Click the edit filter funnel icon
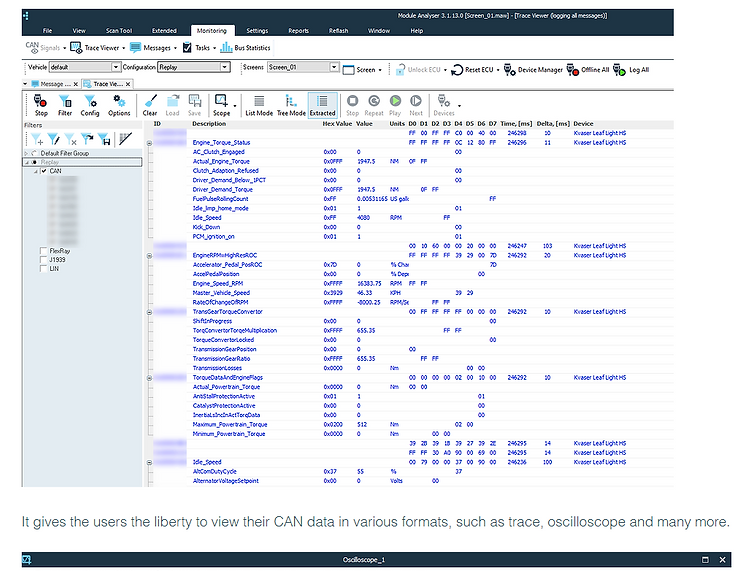740x571 pixels. tap(54, 139)
